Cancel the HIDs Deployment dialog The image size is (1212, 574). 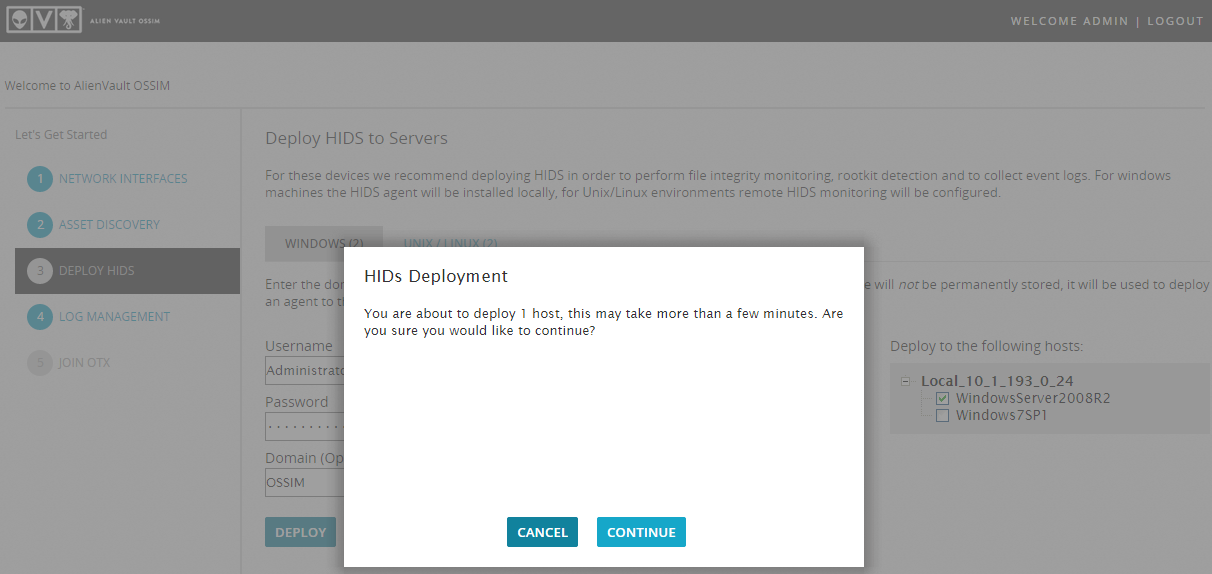(542, 532)
